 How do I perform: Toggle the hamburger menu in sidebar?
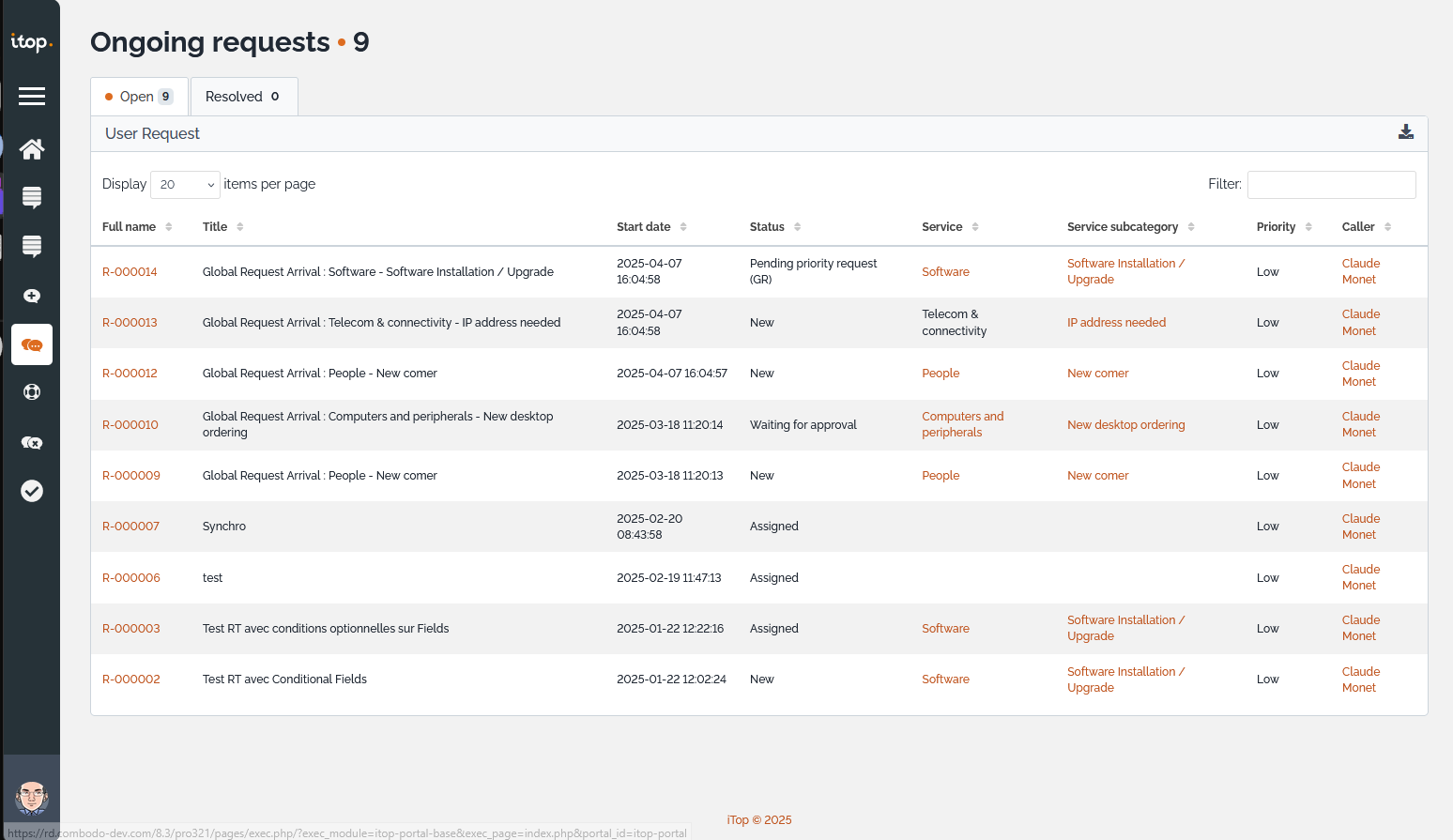click(x=32, y=96)
